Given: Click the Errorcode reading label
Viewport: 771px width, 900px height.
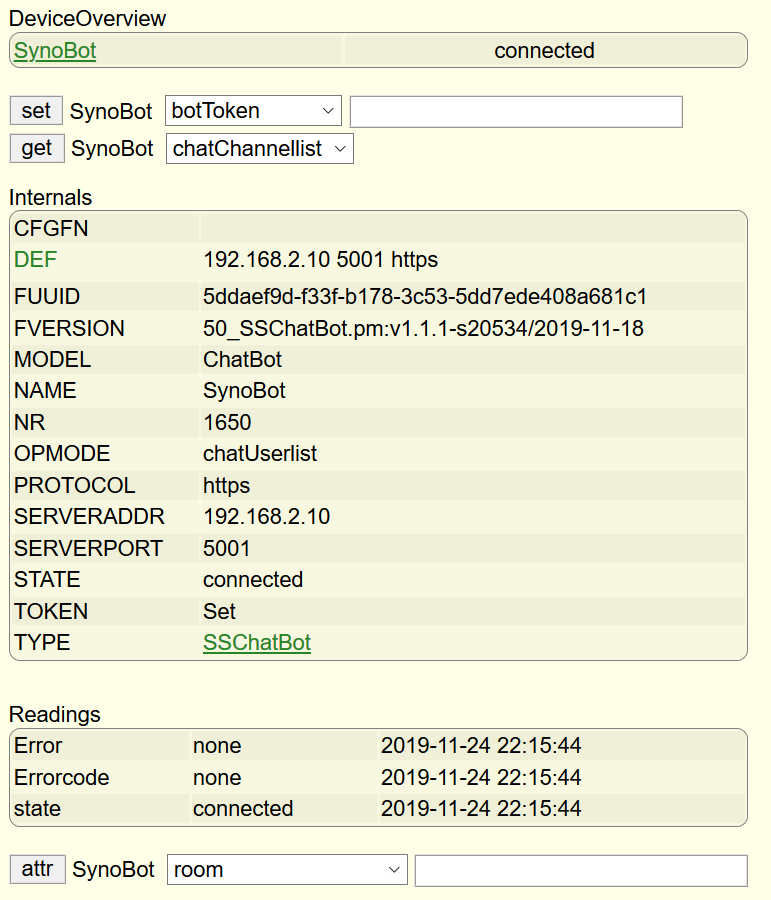Looking at the screenshot, I should (x=61, y=778).
